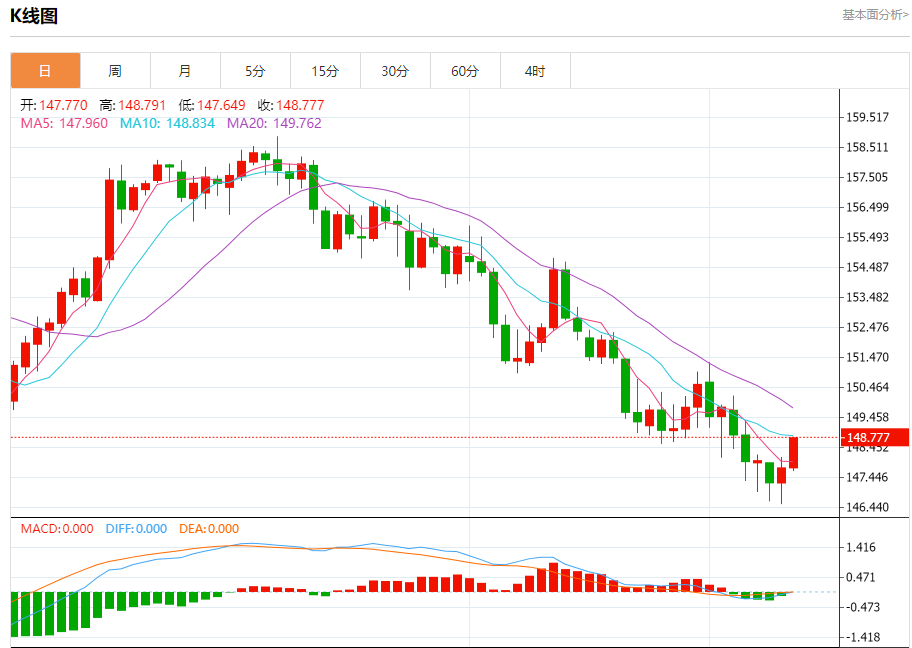
Task: Open the 4时 timeframe tab
Action: point(535,71)
